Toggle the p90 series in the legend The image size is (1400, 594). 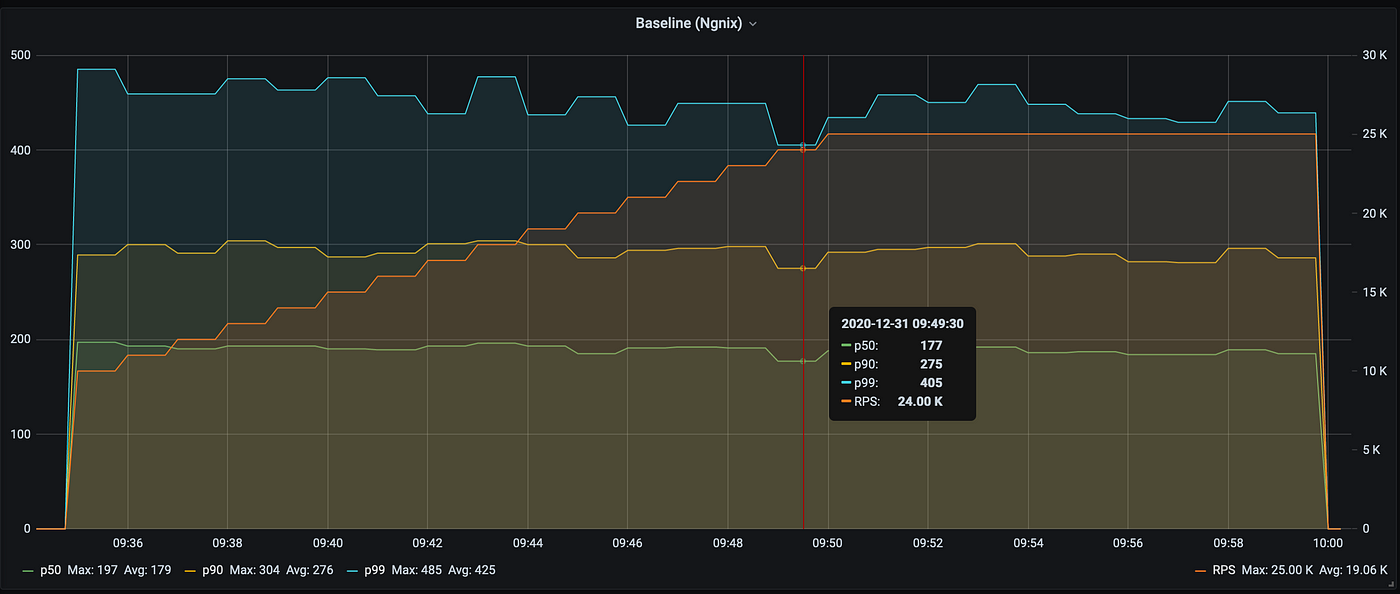213,570
